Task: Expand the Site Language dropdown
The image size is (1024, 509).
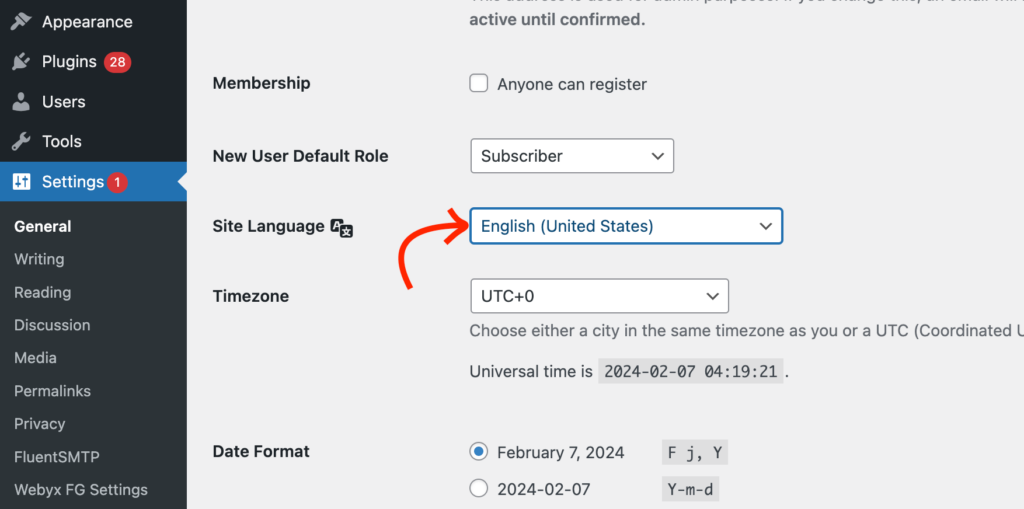Action: click(626, 226)
